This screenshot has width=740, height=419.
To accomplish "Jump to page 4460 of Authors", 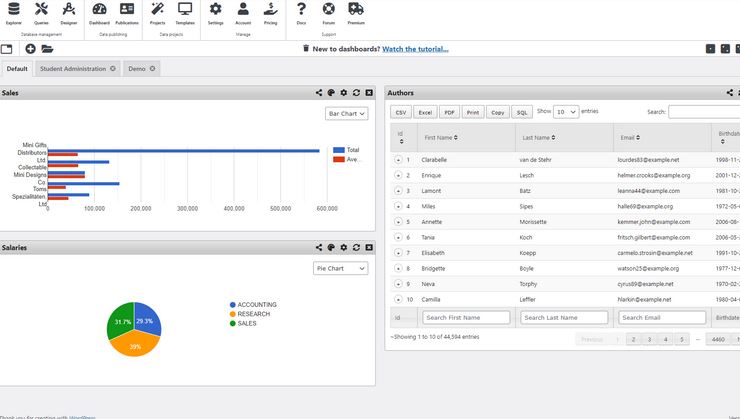I will [718, 339].
